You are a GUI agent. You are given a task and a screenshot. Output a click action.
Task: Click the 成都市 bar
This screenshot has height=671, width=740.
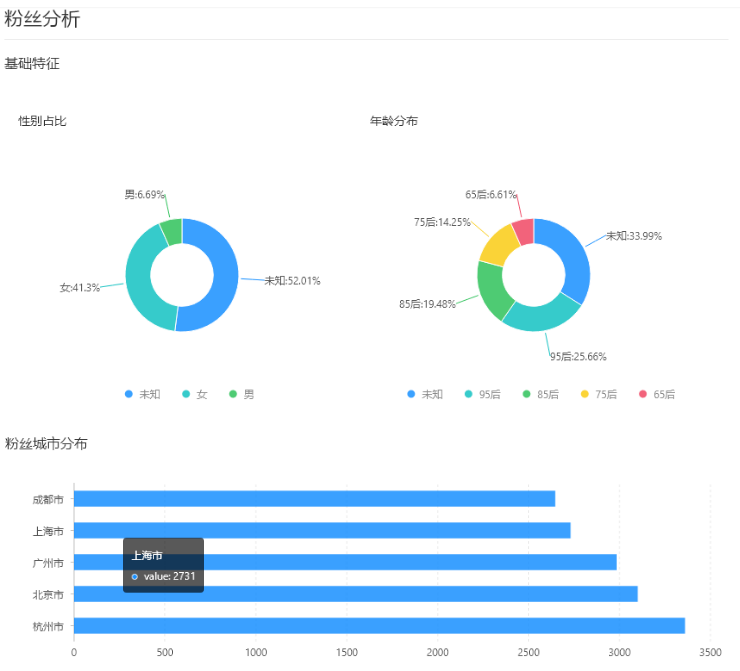coord(314,499)
